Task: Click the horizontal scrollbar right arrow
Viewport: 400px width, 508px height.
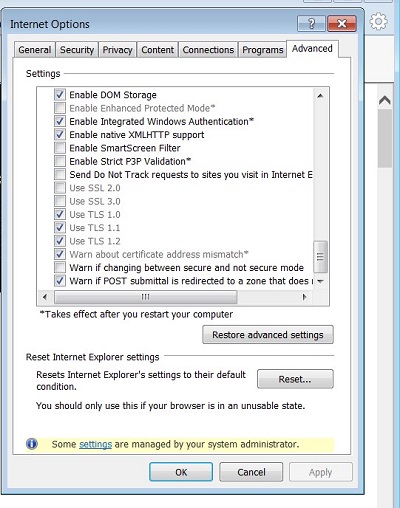Action: point(304,297)
